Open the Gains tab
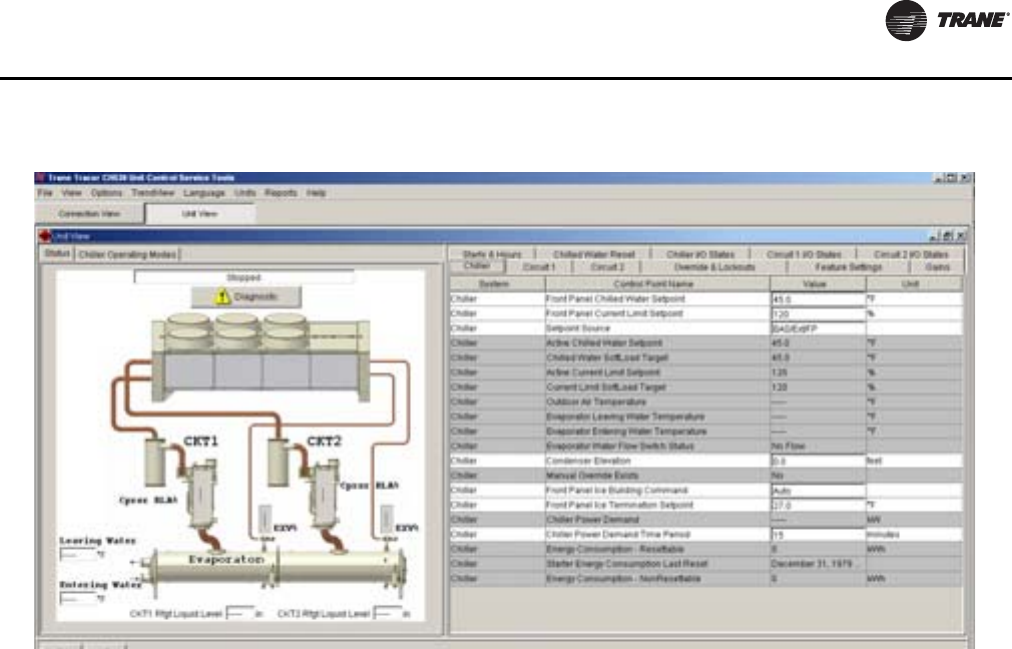1012x649 pixels. tap(937, 267)
